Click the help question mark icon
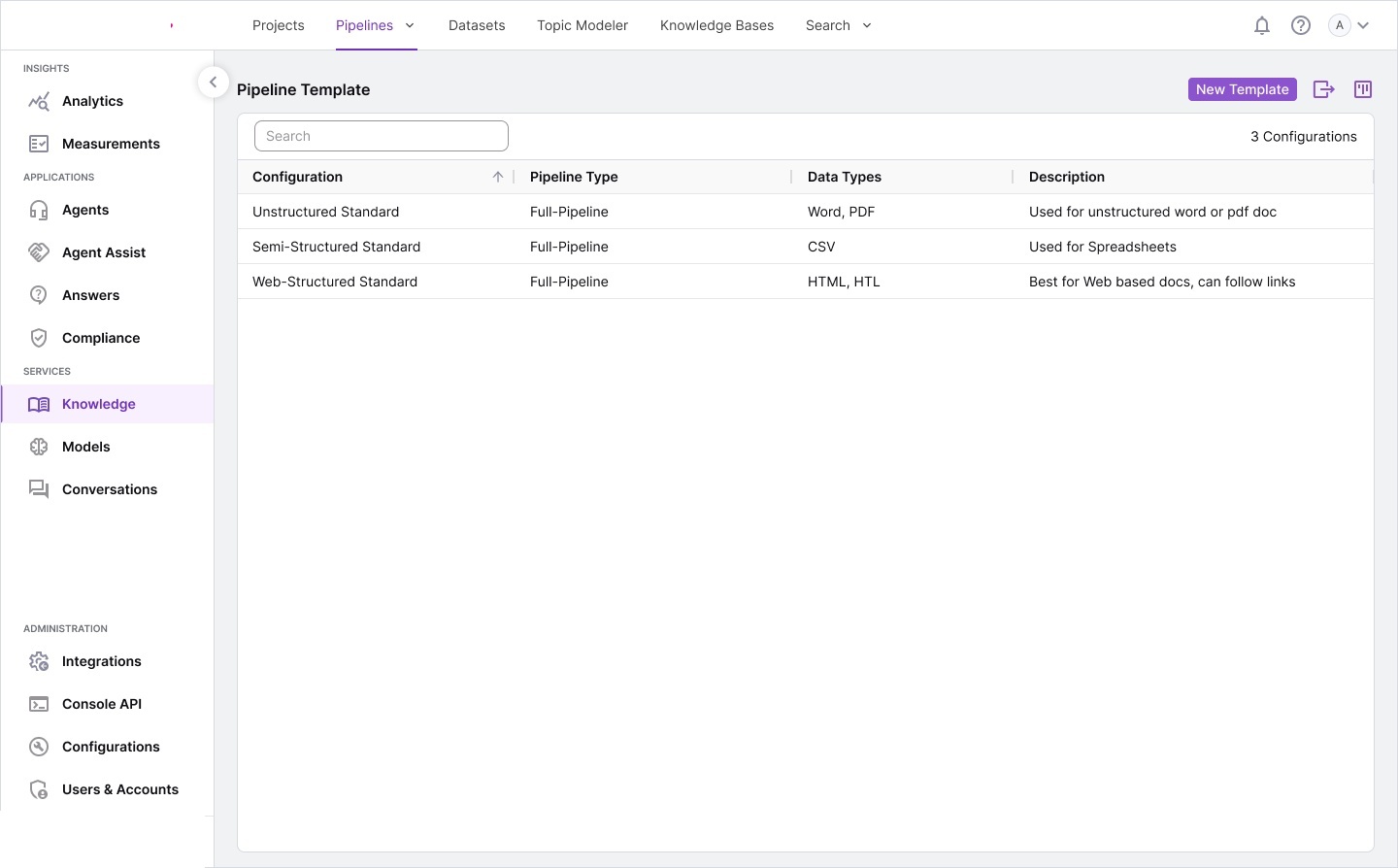This screenshot has height=868, width=1398. (x=1300, y=24)
